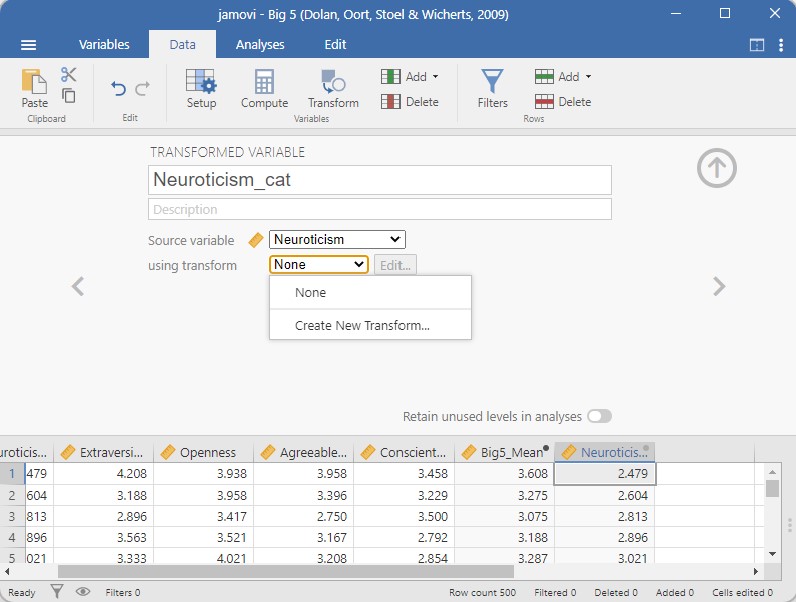This screenshot has height=602, width=796.
Task: Click horizontal scrollbar right arrow
Action: pyautogui.click(x=755, y=572)
